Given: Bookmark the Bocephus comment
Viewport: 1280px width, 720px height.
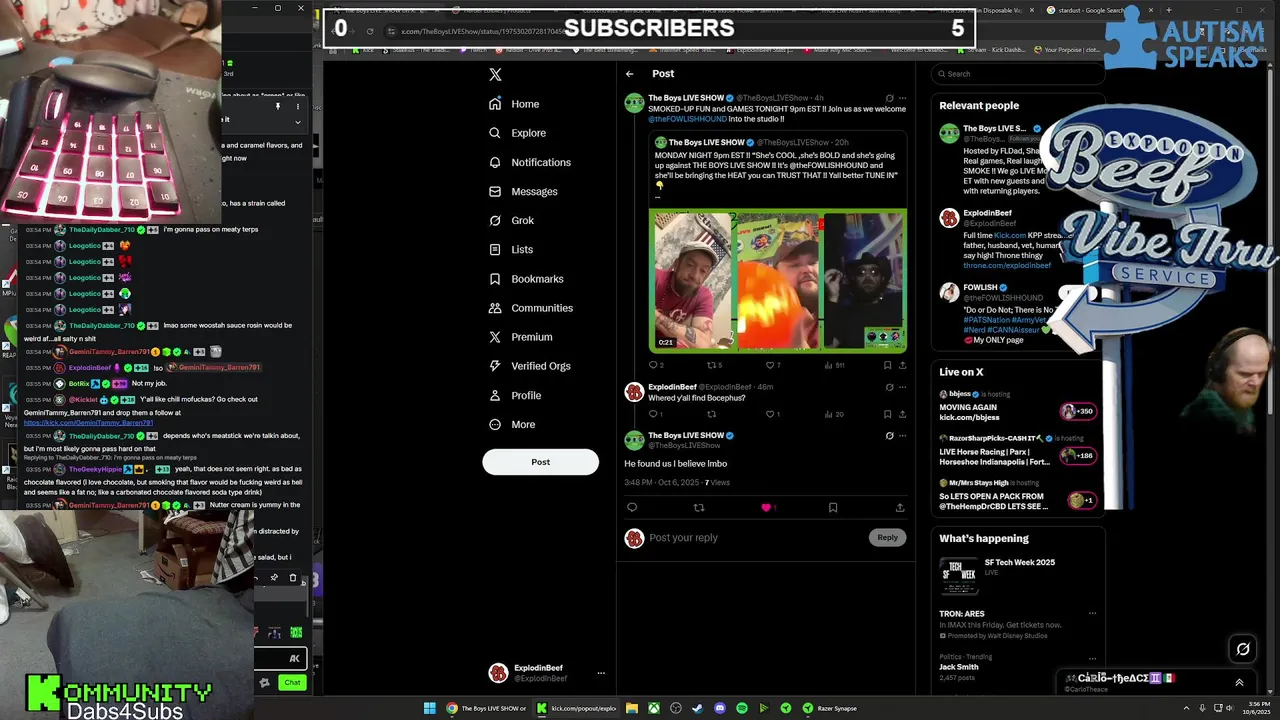Looking at the screenshot, I should click(887, 414).
